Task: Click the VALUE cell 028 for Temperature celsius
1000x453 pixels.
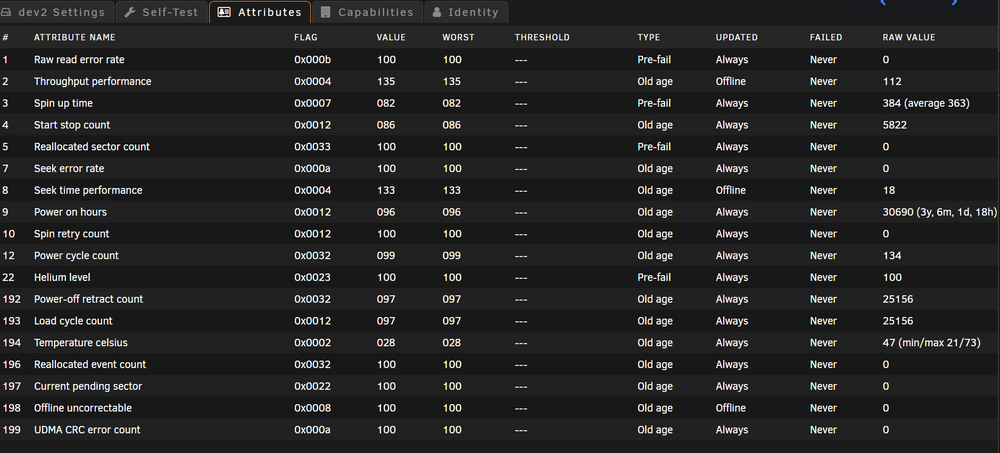Action: point(386,343)
